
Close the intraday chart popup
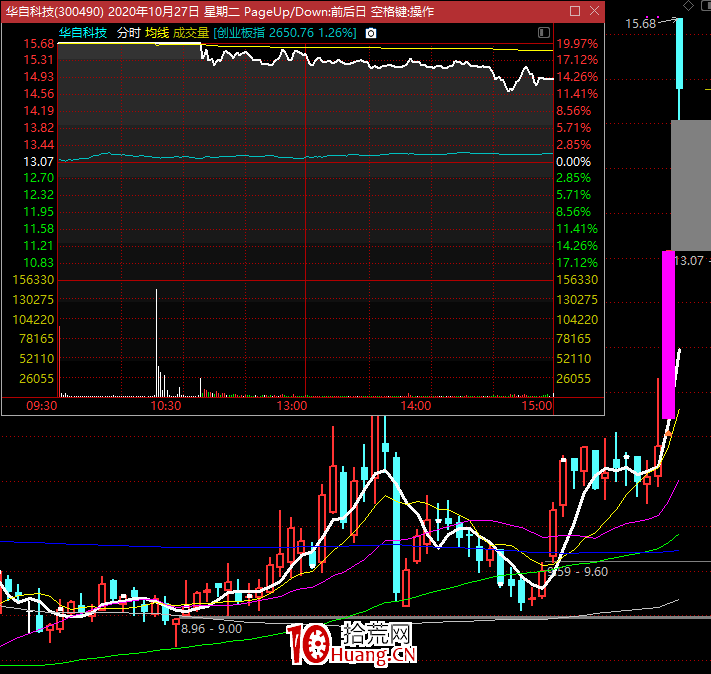(594, 11)
